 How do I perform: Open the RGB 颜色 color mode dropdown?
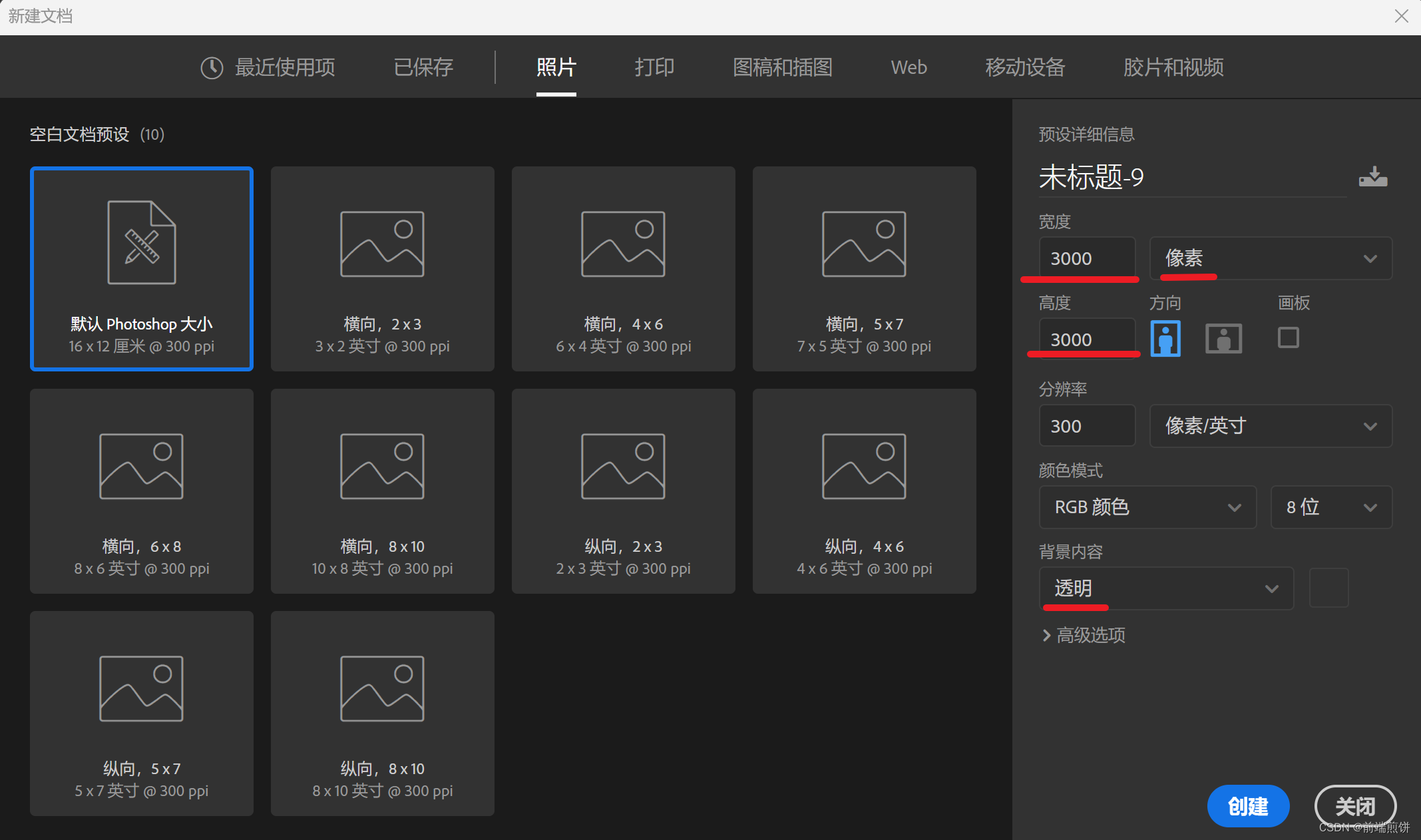(1147, 507)
